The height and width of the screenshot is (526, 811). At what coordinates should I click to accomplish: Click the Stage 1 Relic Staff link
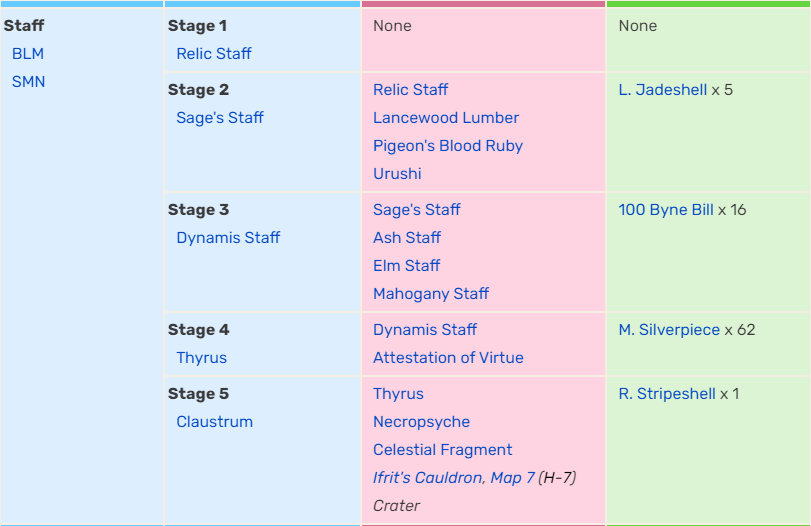214,54
